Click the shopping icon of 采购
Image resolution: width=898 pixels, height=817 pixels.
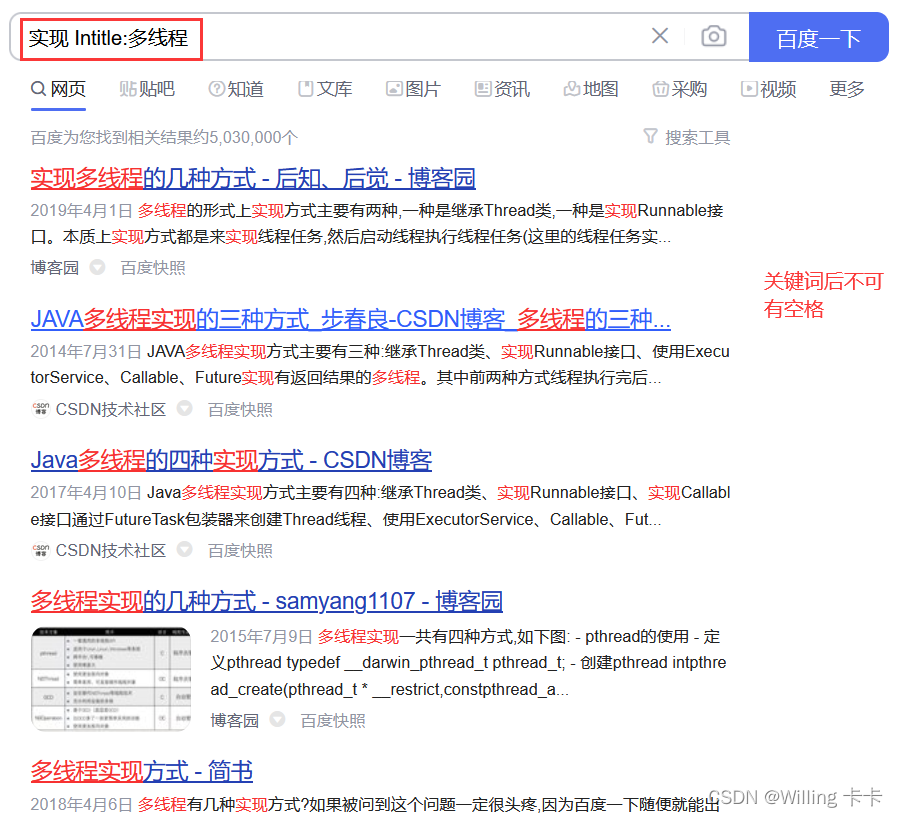tap(660, 89)
